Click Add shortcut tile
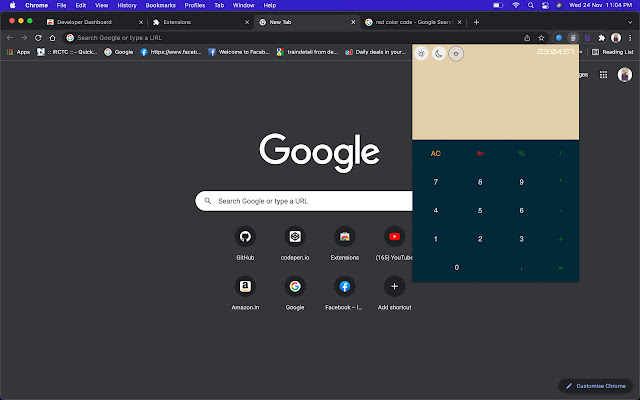Screen dimensions: 640x400 pos(394,293)
